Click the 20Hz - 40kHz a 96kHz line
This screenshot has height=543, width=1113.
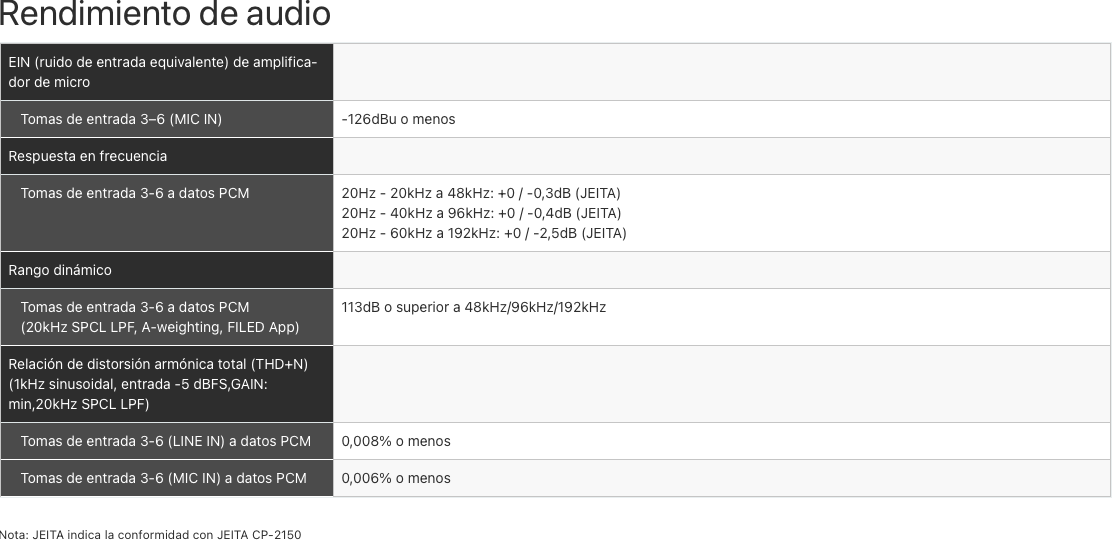(x=481, y=213)
